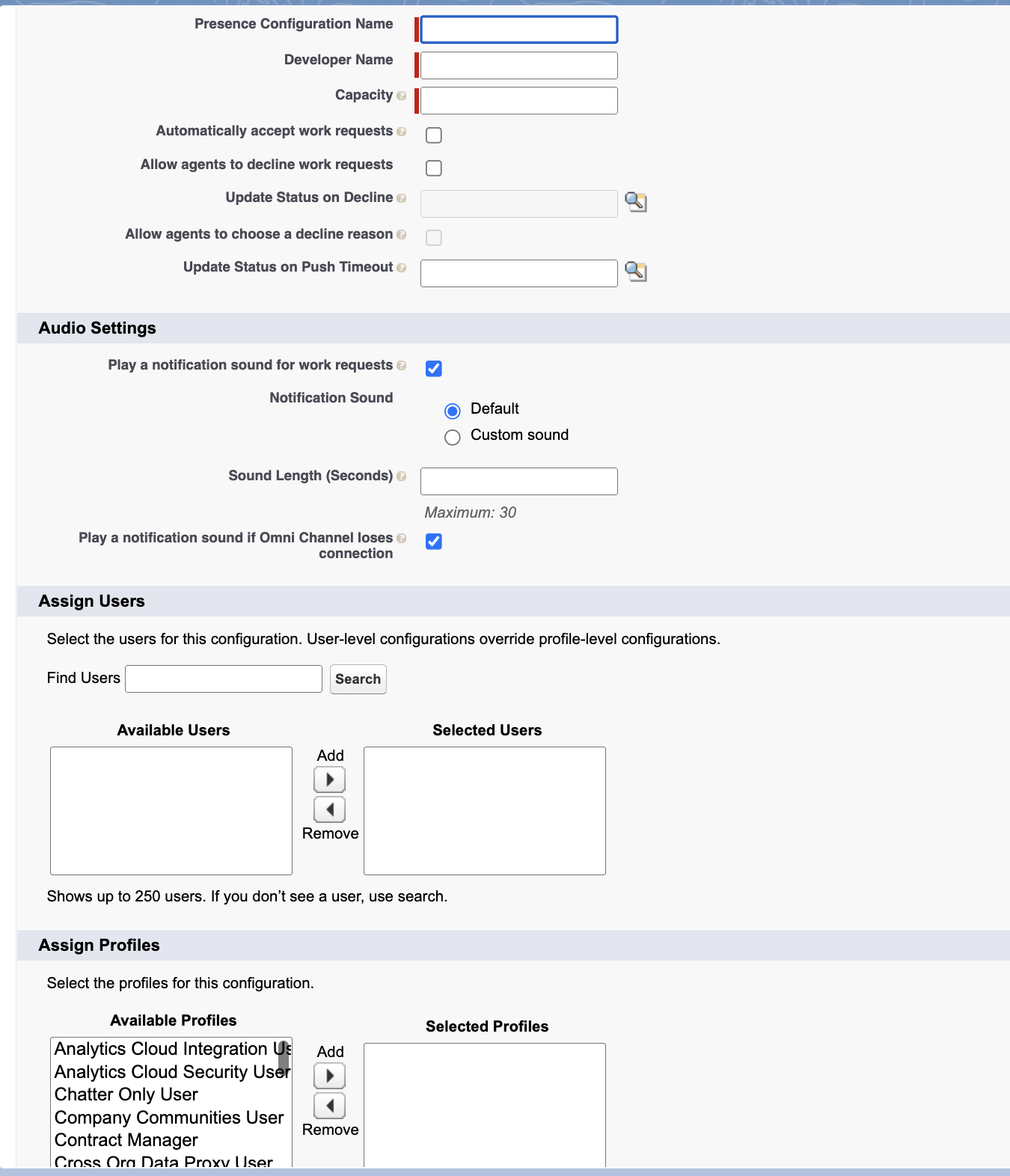Click the Search button for Find Users
The width and height of the screenshot is (1010, 1176).
point(358,679)
